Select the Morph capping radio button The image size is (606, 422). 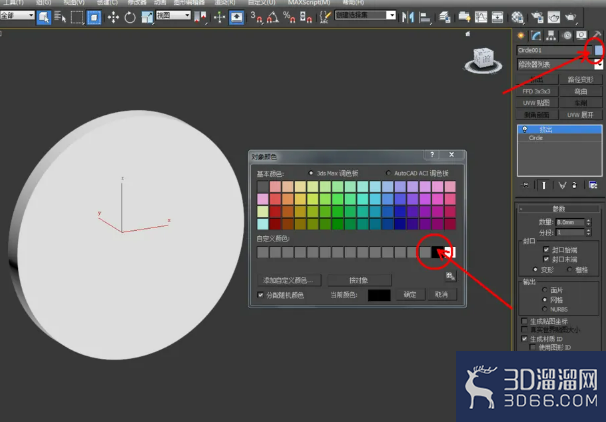coord(535,269)
